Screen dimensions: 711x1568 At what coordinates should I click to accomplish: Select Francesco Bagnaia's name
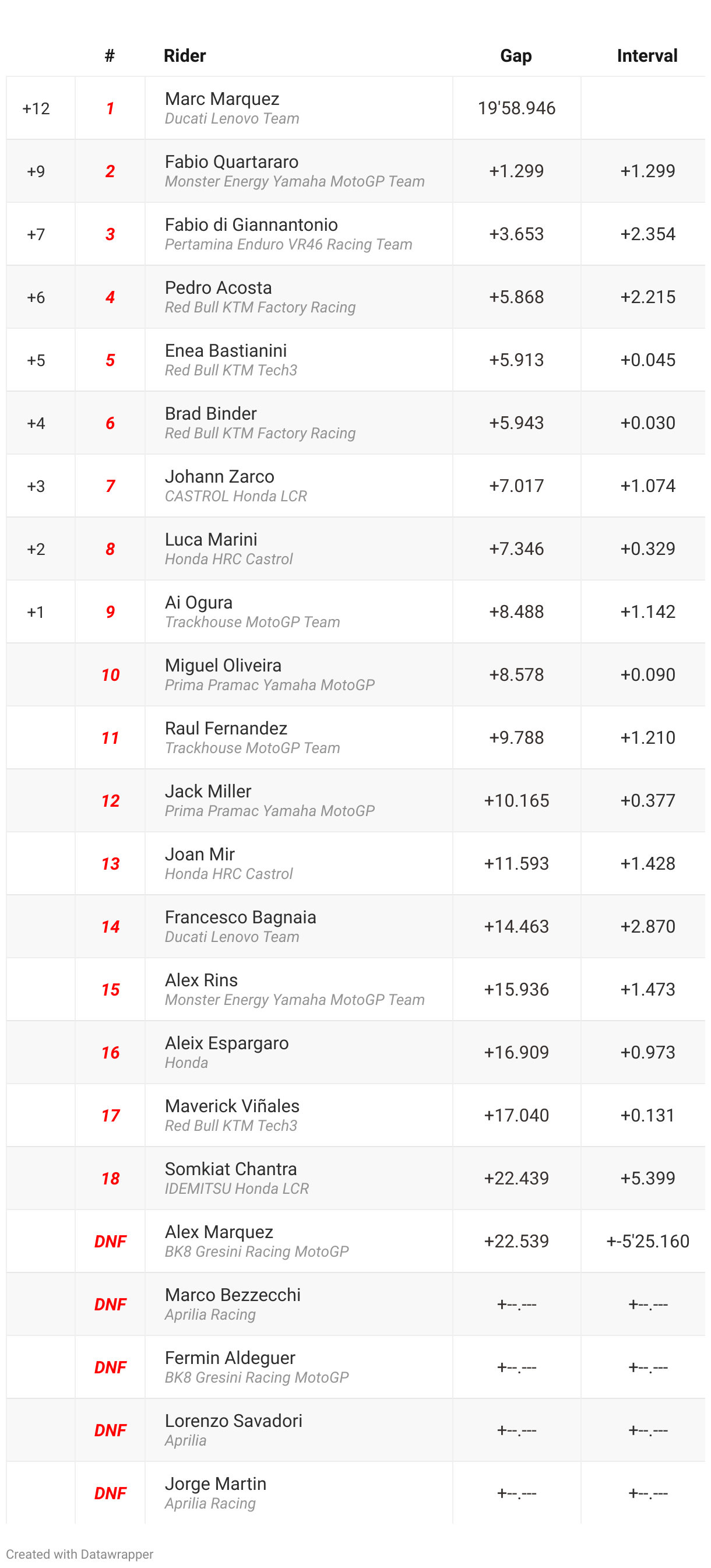(240, 917)
